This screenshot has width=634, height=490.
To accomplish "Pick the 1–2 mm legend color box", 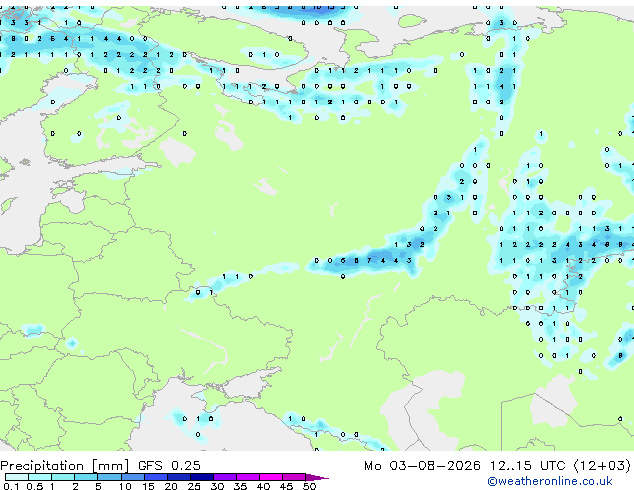I will (x=63, y=477).
